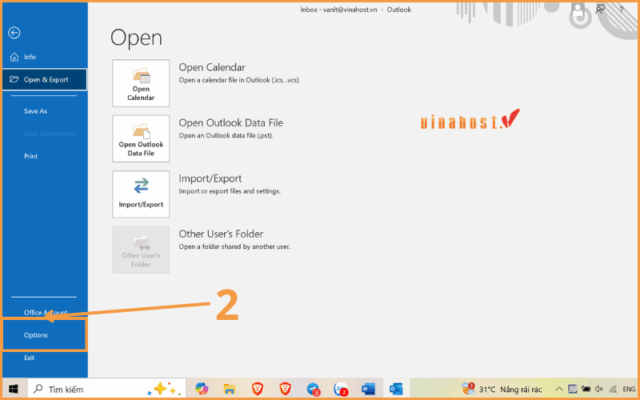Viewport: 640px width, 400px height.
Task: Open File Explorer from the taskbar
Action: 229,388
